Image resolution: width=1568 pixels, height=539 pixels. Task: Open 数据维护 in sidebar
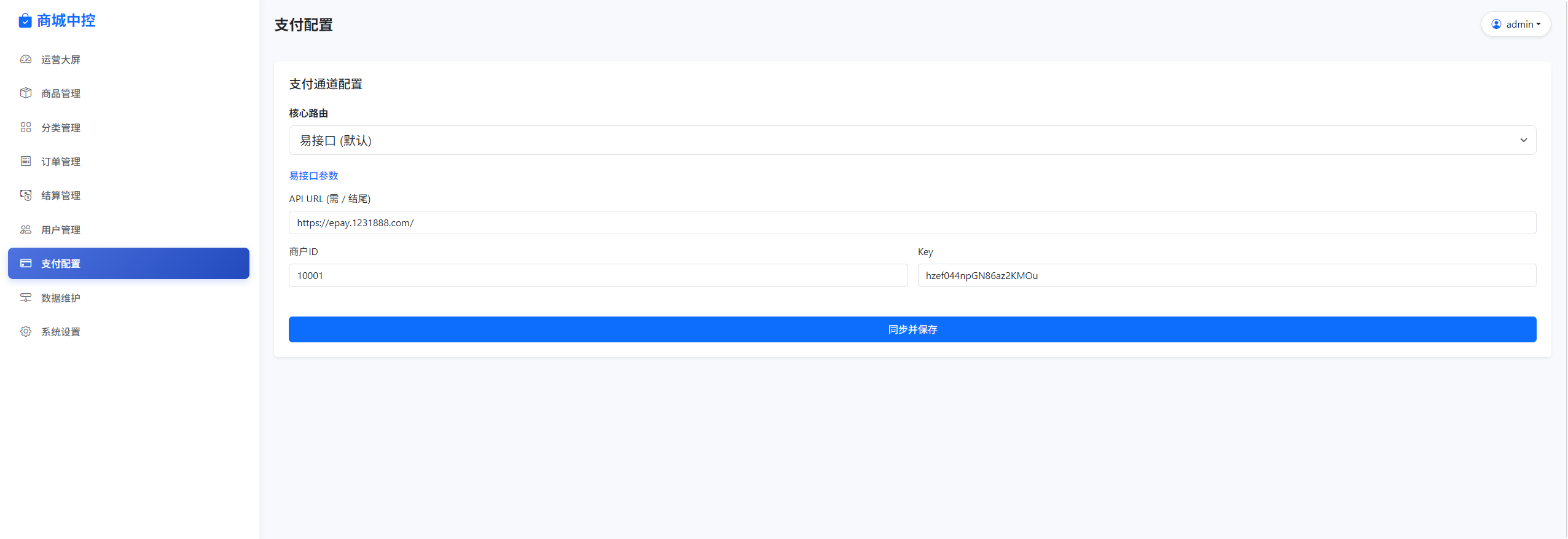pyautogui.click(x=128, y=297)
